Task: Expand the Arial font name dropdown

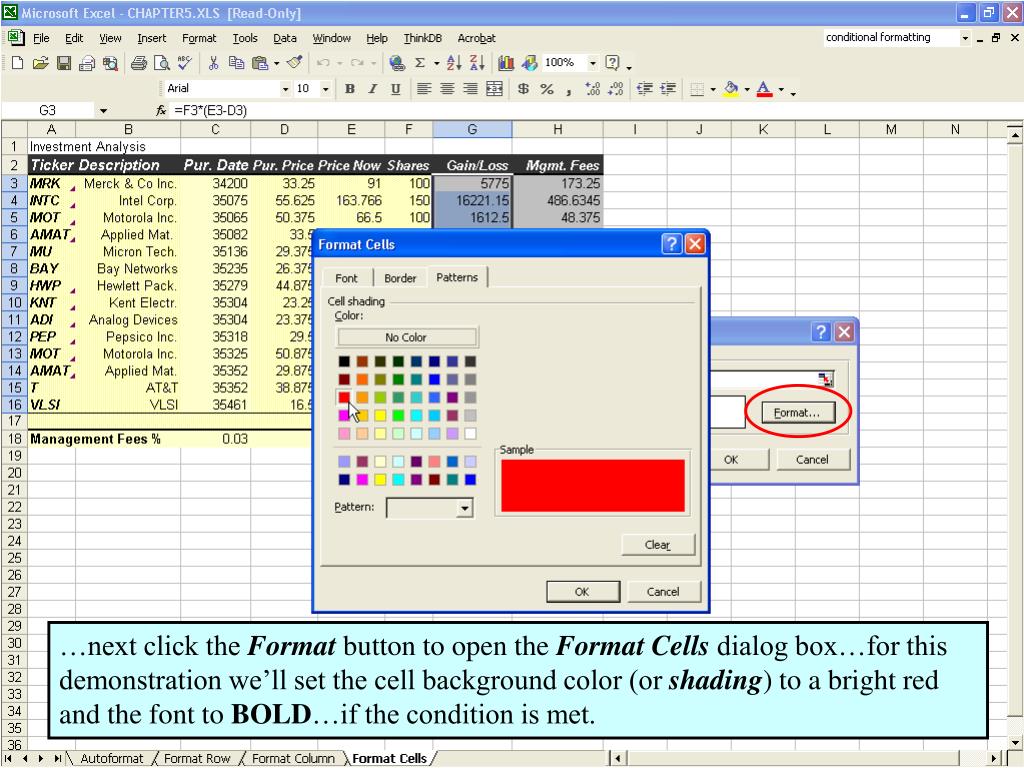Action: point(285,89)
